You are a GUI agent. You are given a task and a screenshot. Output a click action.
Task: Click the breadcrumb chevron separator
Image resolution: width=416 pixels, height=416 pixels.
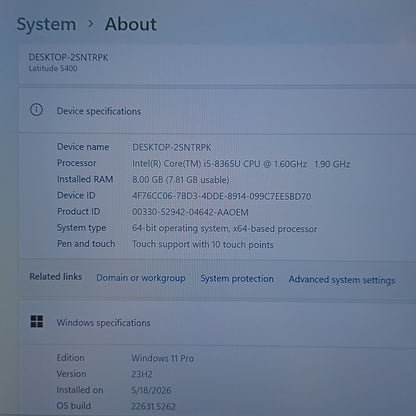click(90, 24)
